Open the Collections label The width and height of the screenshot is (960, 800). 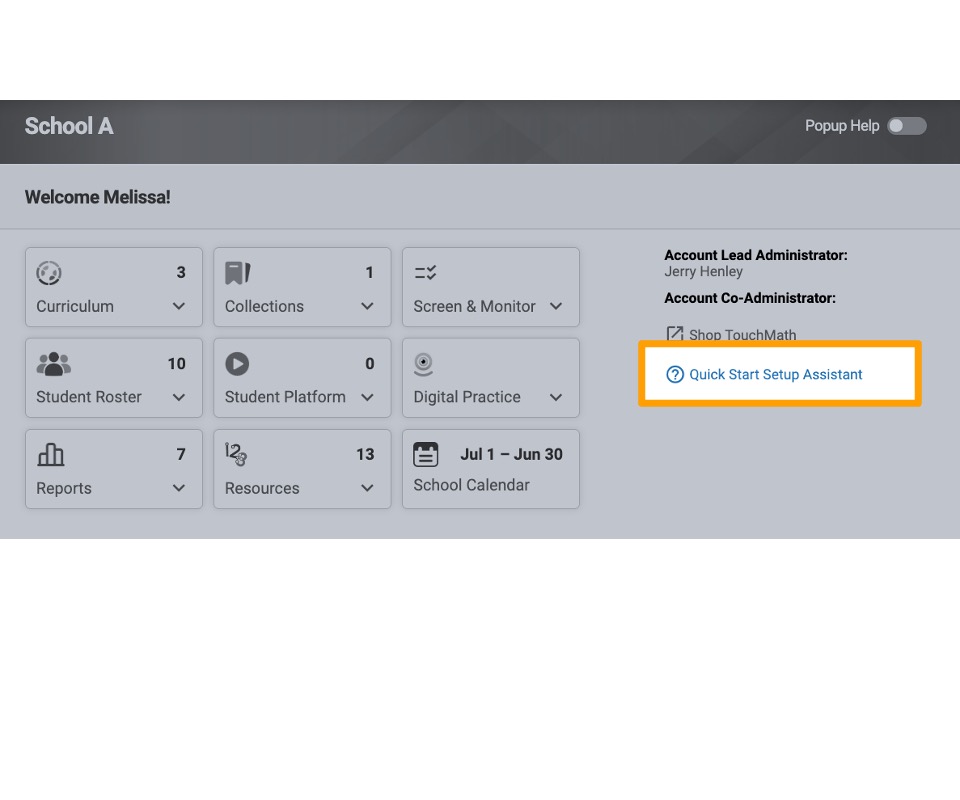coord(264,306)
